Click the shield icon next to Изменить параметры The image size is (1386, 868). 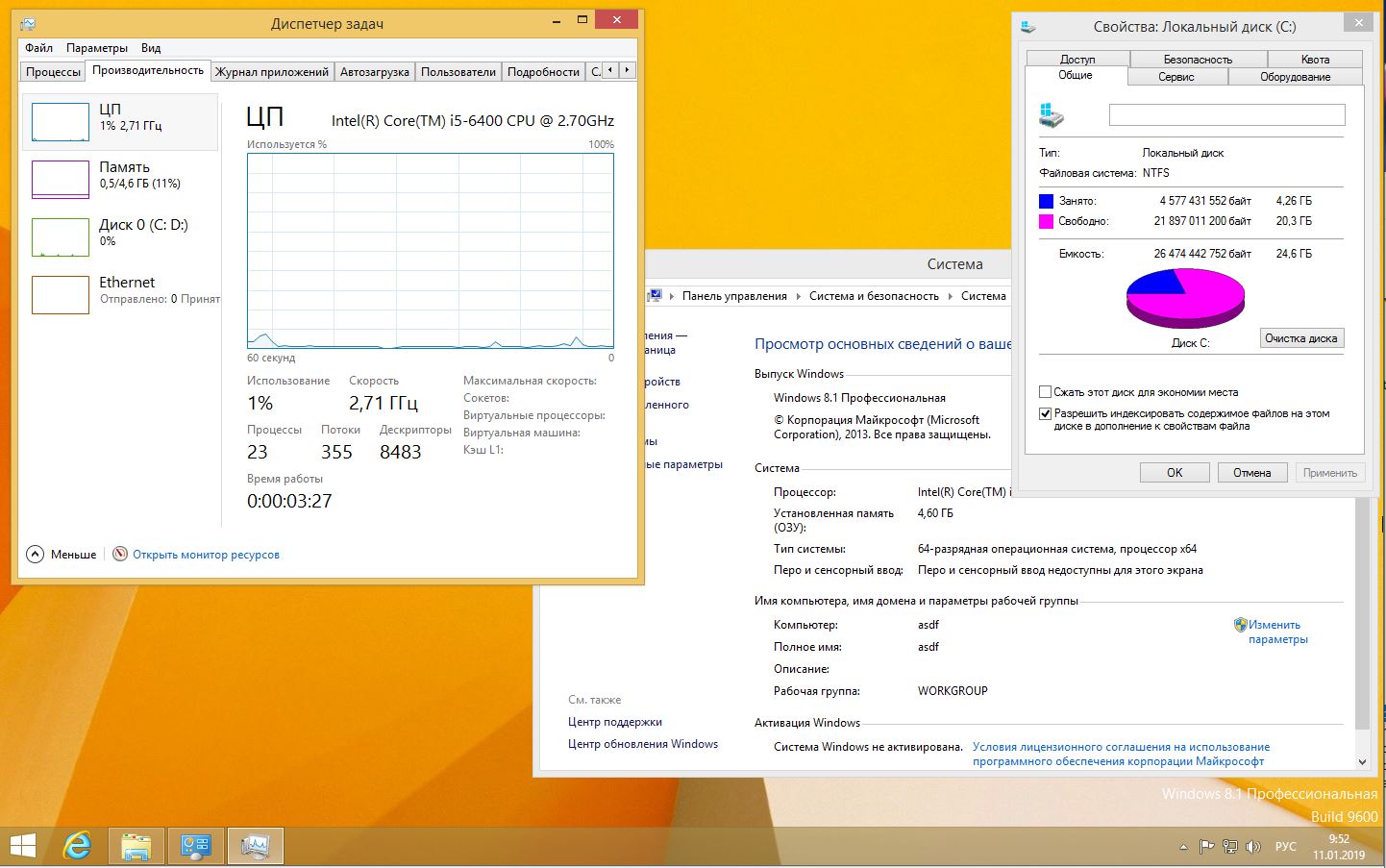point(1240,625)
